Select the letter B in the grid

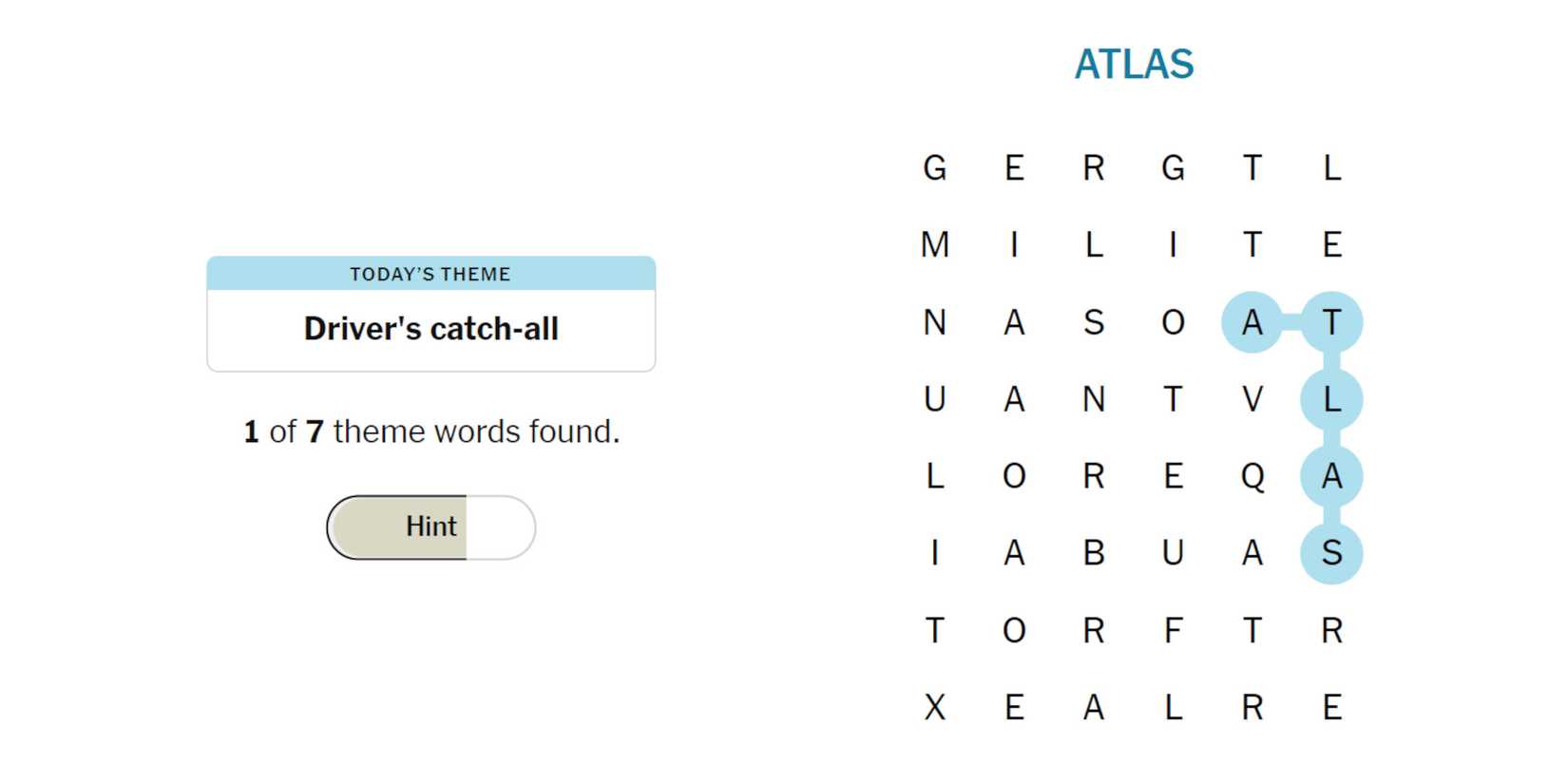pyautogui.click(x=1094, y=553)
